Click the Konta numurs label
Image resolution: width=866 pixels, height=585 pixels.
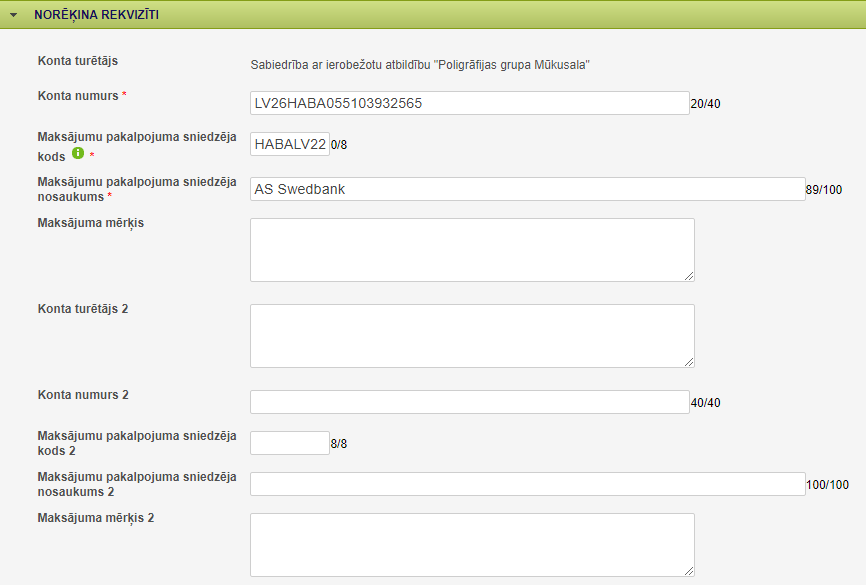point(78,96)
